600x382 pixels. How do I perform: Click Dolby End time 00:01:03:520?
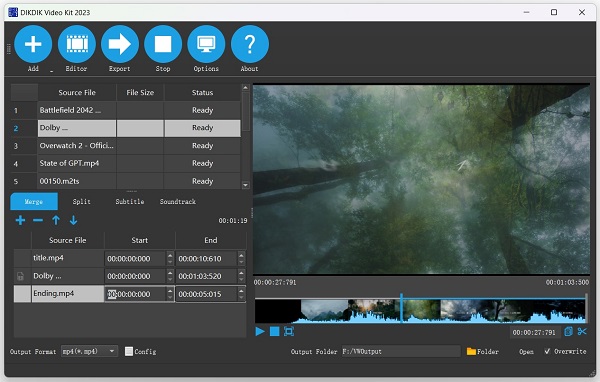pos(207,276)
